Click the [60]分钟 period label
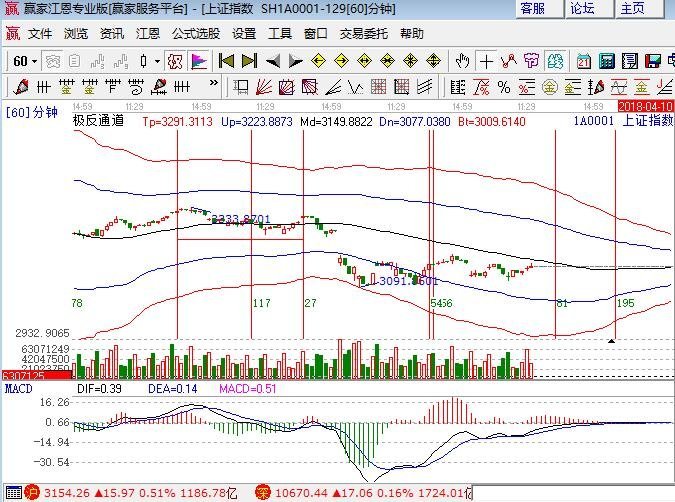This screenshot has height=502, width=675. (x=32, y=112)
